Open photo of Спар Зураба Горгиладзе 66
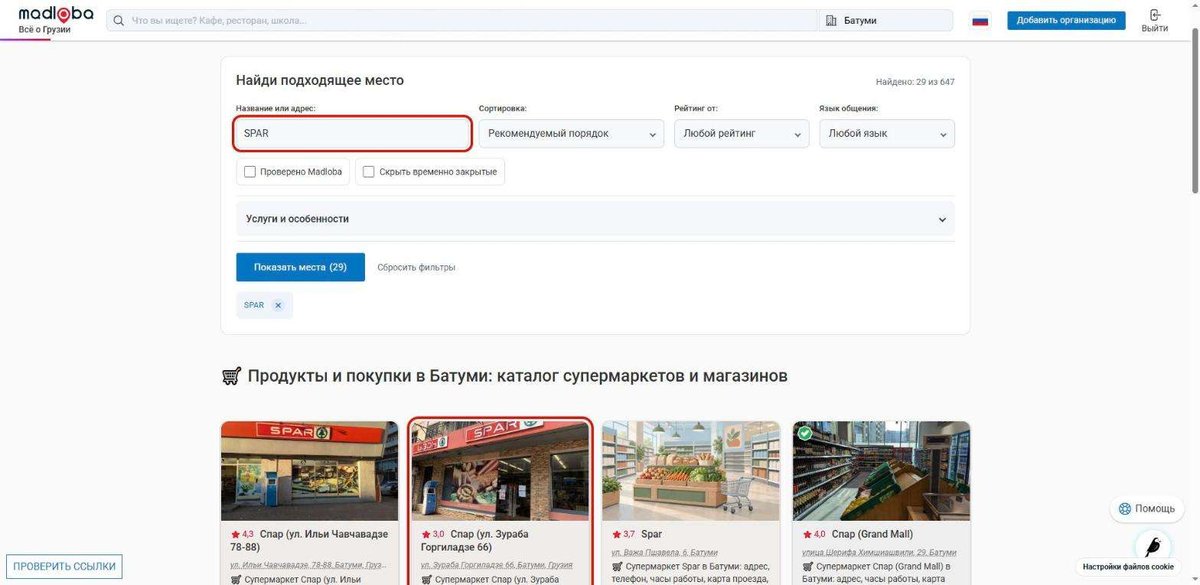This screenshot has width=1200, height=585. click(500, 471)
